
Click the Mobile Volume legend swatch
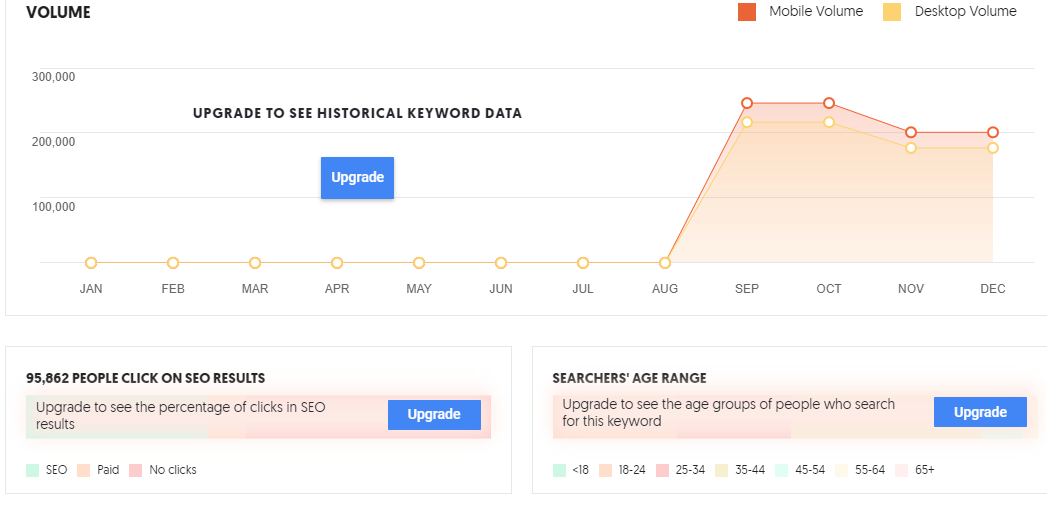[747, 12]
